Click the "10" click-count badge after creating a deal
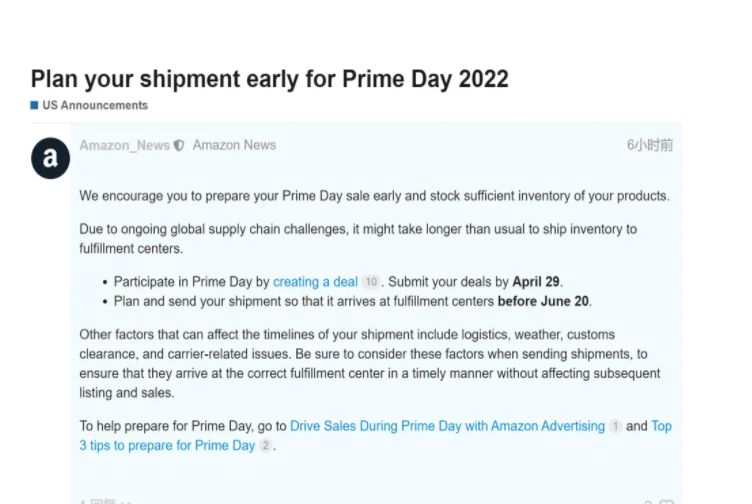 pyautogui.click(x=371, y=282)
